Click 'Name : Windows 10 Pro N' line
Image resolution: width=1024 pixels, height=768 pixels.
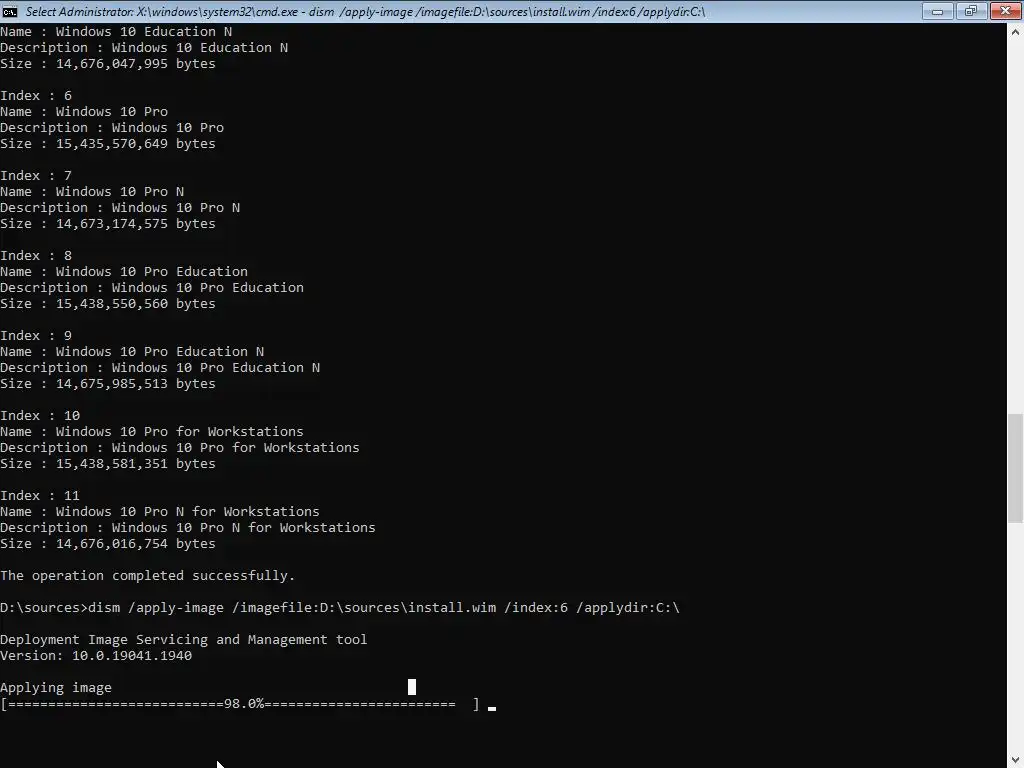click(x=92, y=191)
